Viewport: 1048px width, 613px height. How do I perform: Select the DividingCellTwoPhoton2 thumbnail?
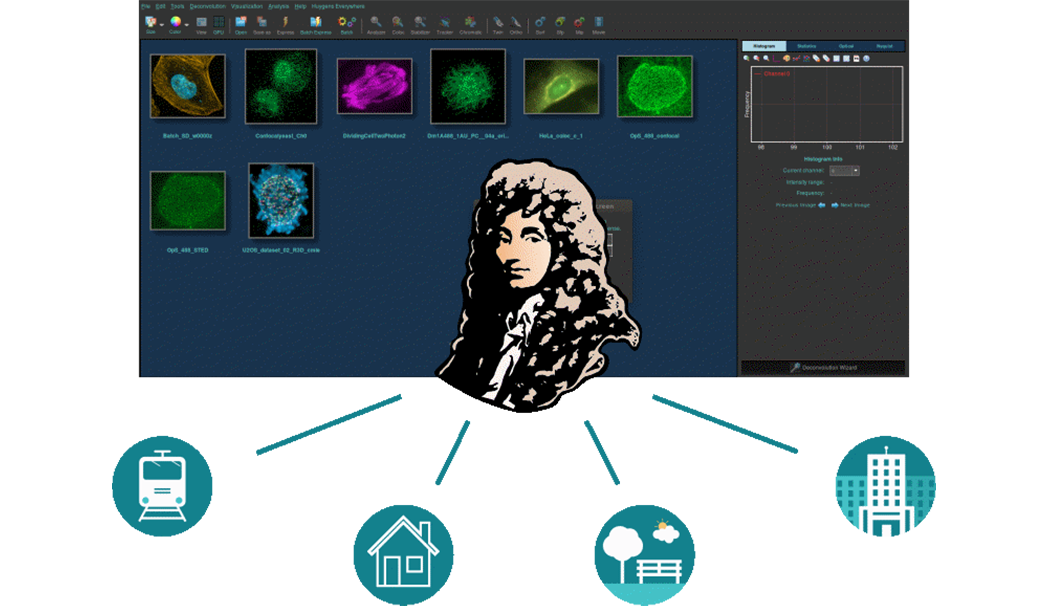click(374, 90)
